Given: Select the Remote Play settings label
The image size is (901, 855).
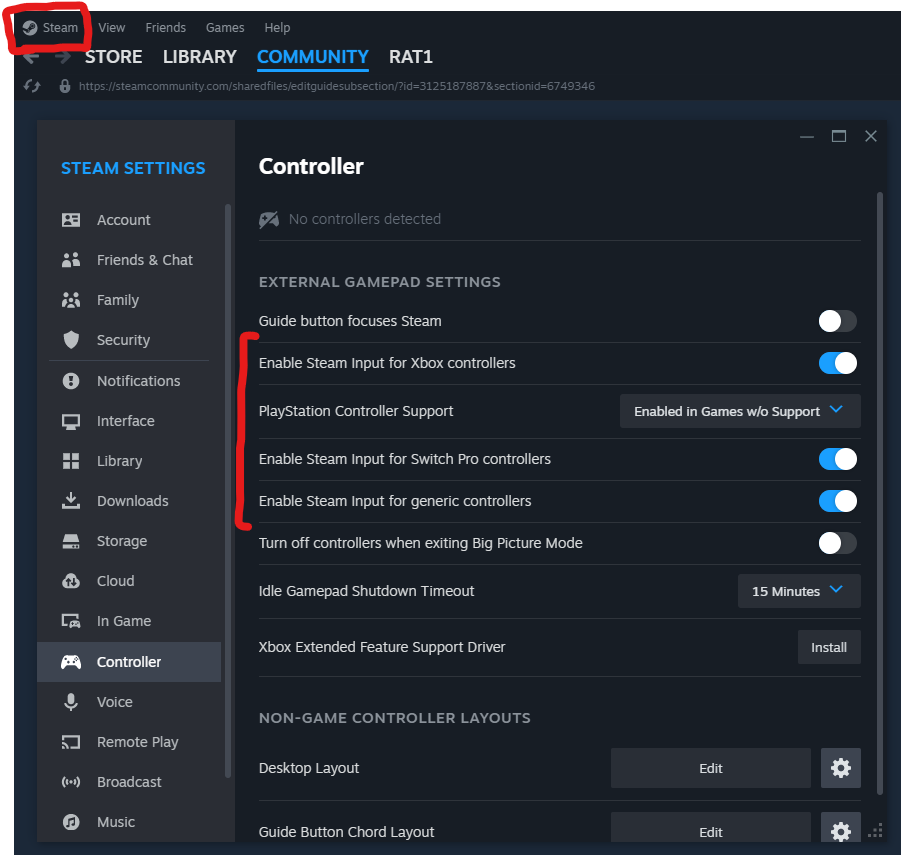Looking at the screenshot, I should pyautogui.click(x=137, y=742).
